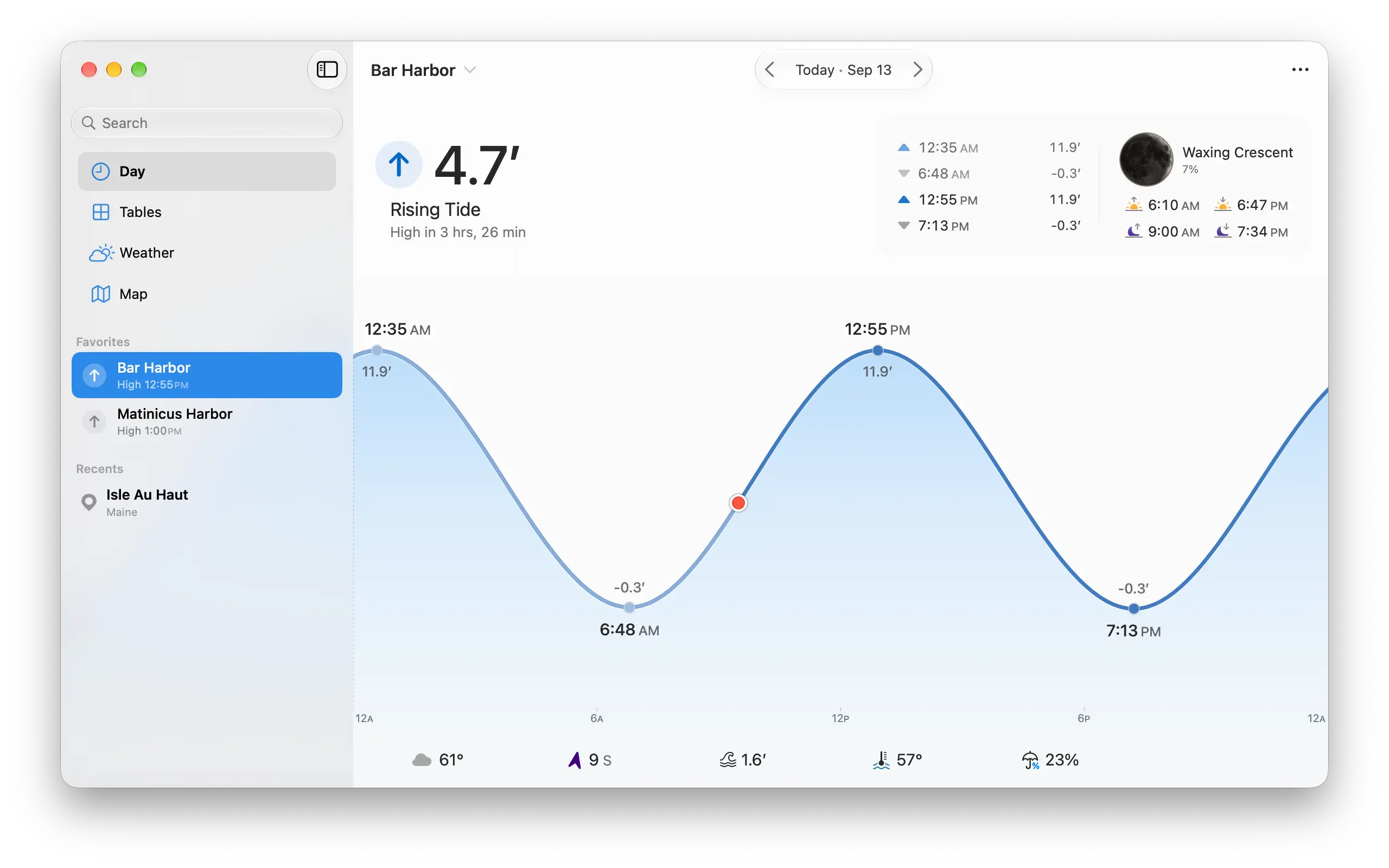Image resolution: width=1389 pixels, height=868 pixels.
Task: Open the three-dot more options menu
Action: [1299, 69]
